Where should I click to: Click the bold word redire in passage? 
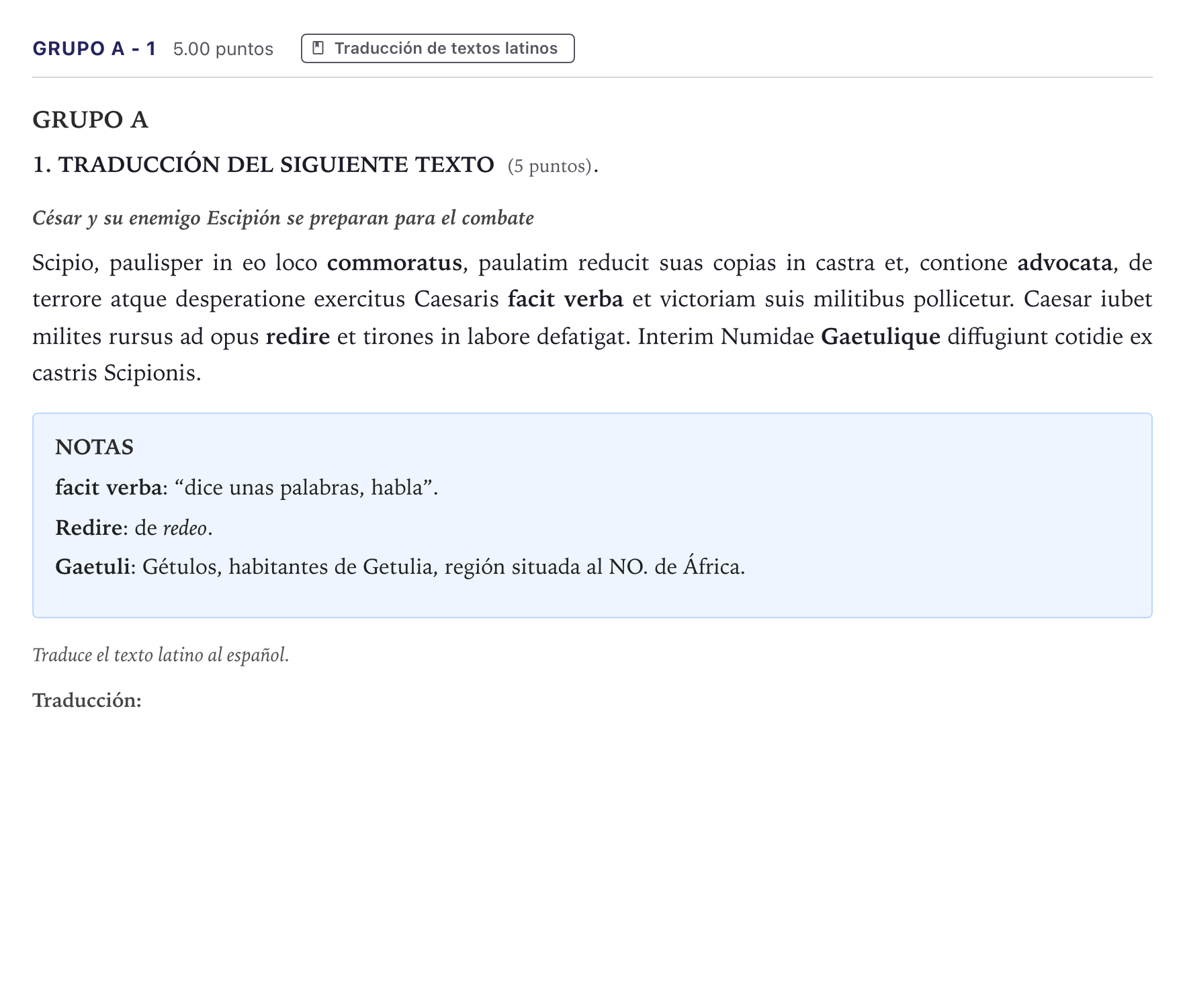click(x=298, y=336)
